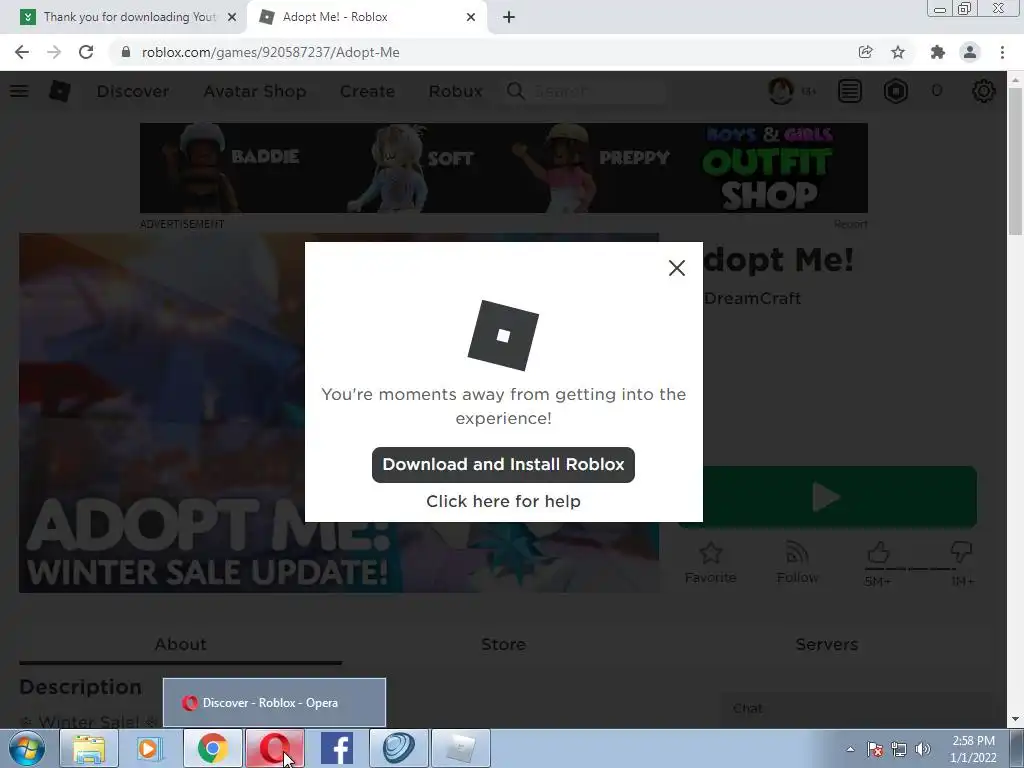Close the Adopt Me! - Roblox tab
1024x768 pixels.
[471, 17]
